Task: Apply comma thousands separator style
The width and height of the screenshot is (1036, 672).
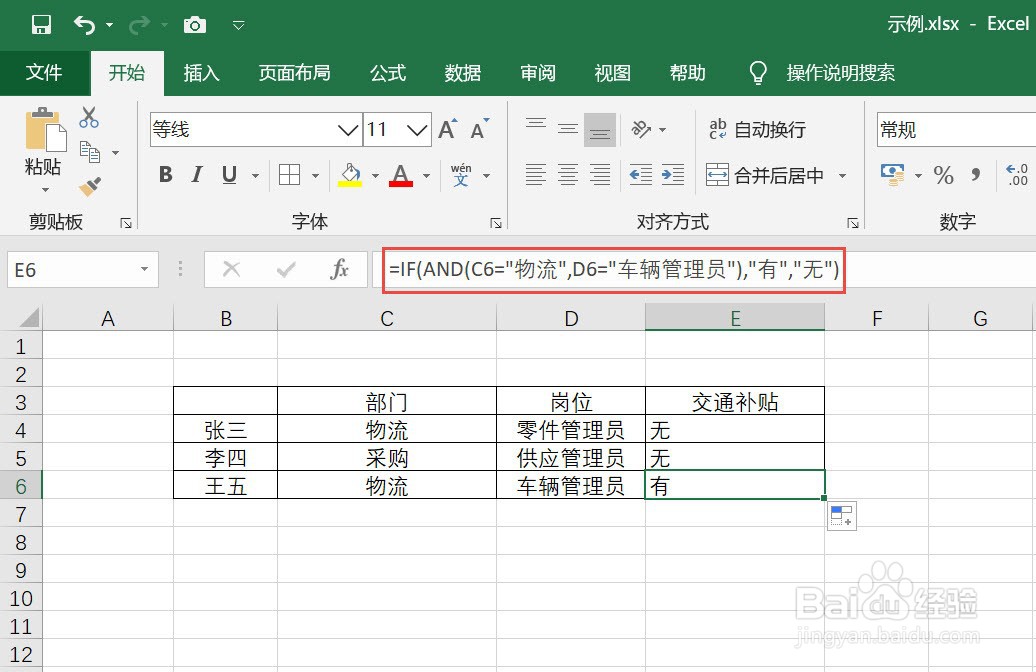Action: (x=973, y=175)
